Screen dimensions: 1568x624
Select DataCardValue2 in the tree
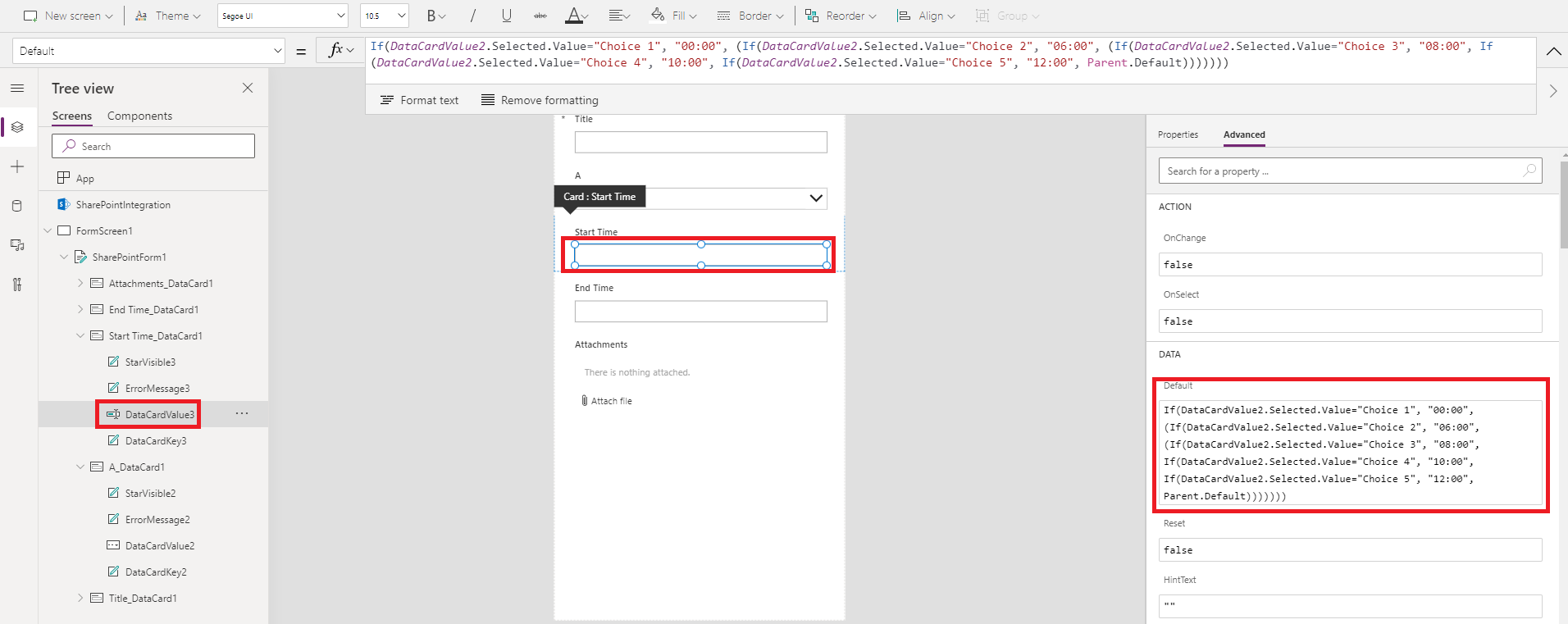pyautogui.click(x=151, y=546)
